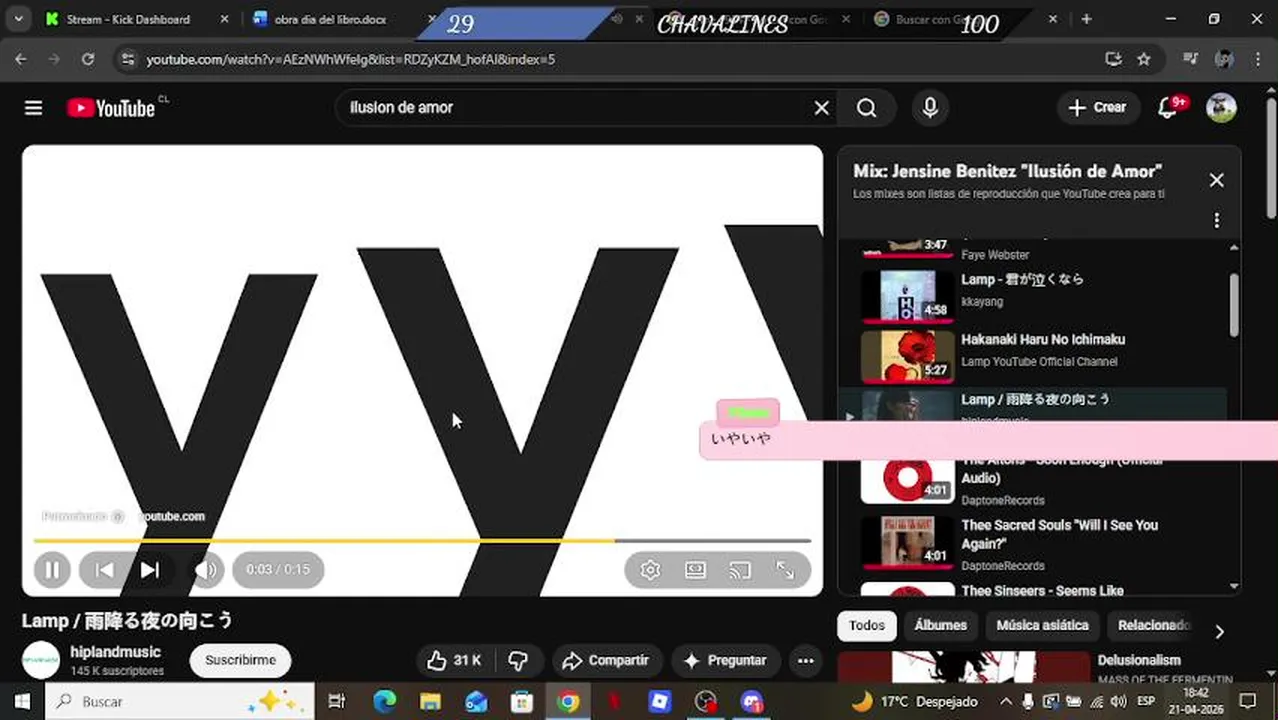Start voice search with microphone
The width and height of the screenshot is (1278, 720).
coord(930,108)
